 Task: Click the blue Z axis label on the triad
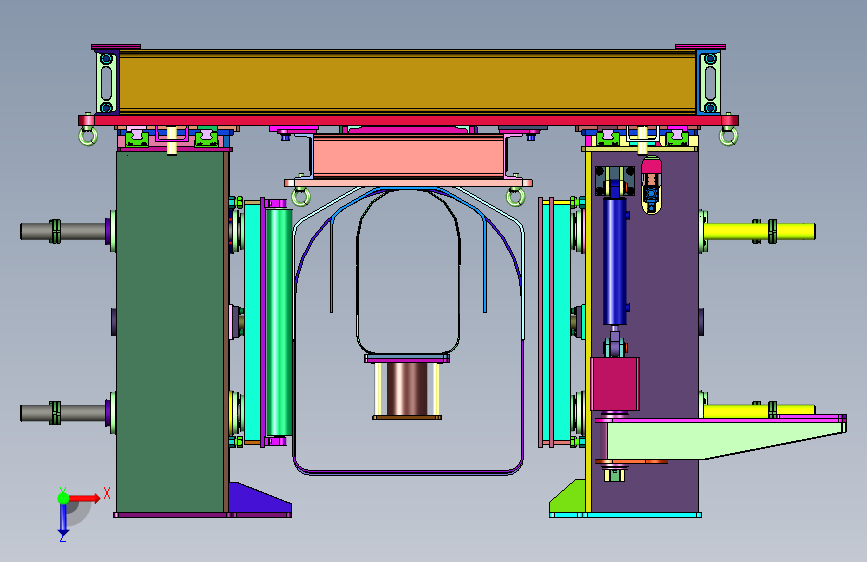click(62, 537)
